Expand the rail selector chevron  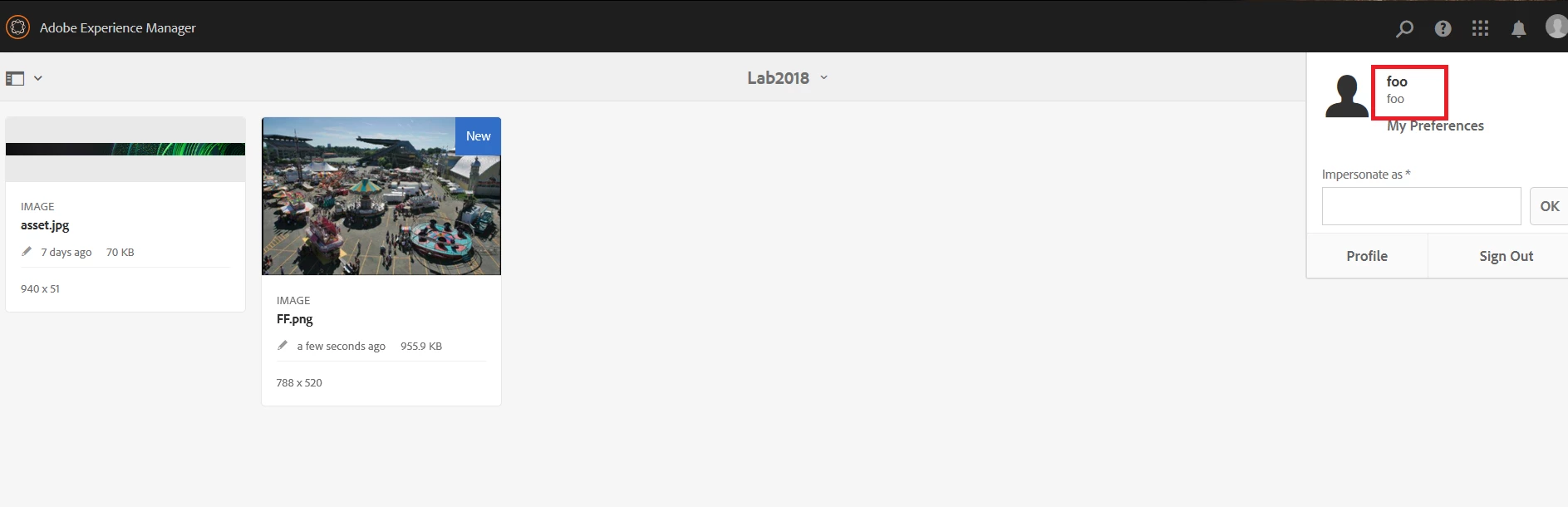tap(38, 78)
